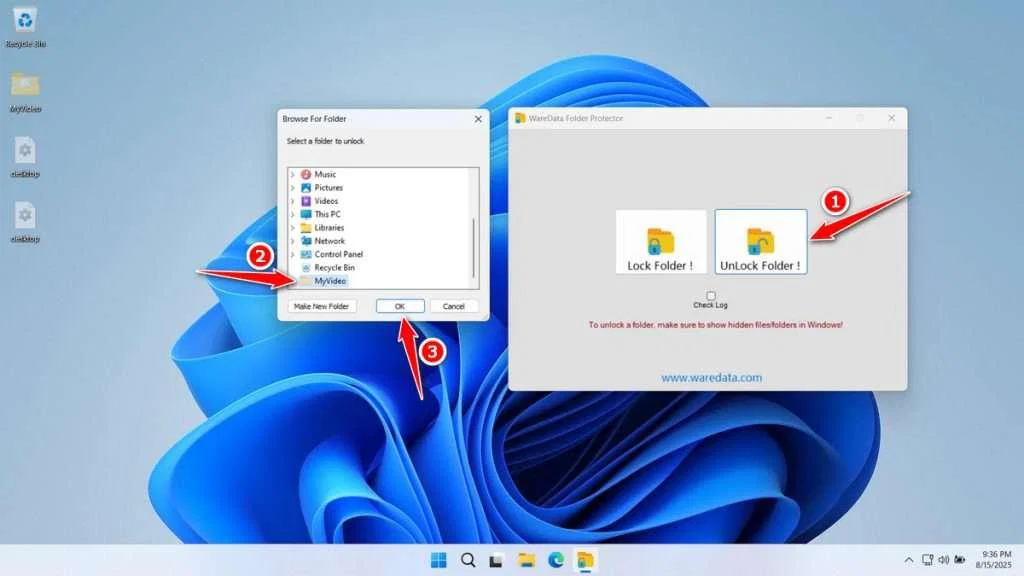Select the MyVideo folder in the tree
Image resolution: width=1024 pixels, height=576 pixels.
(330, 280)
